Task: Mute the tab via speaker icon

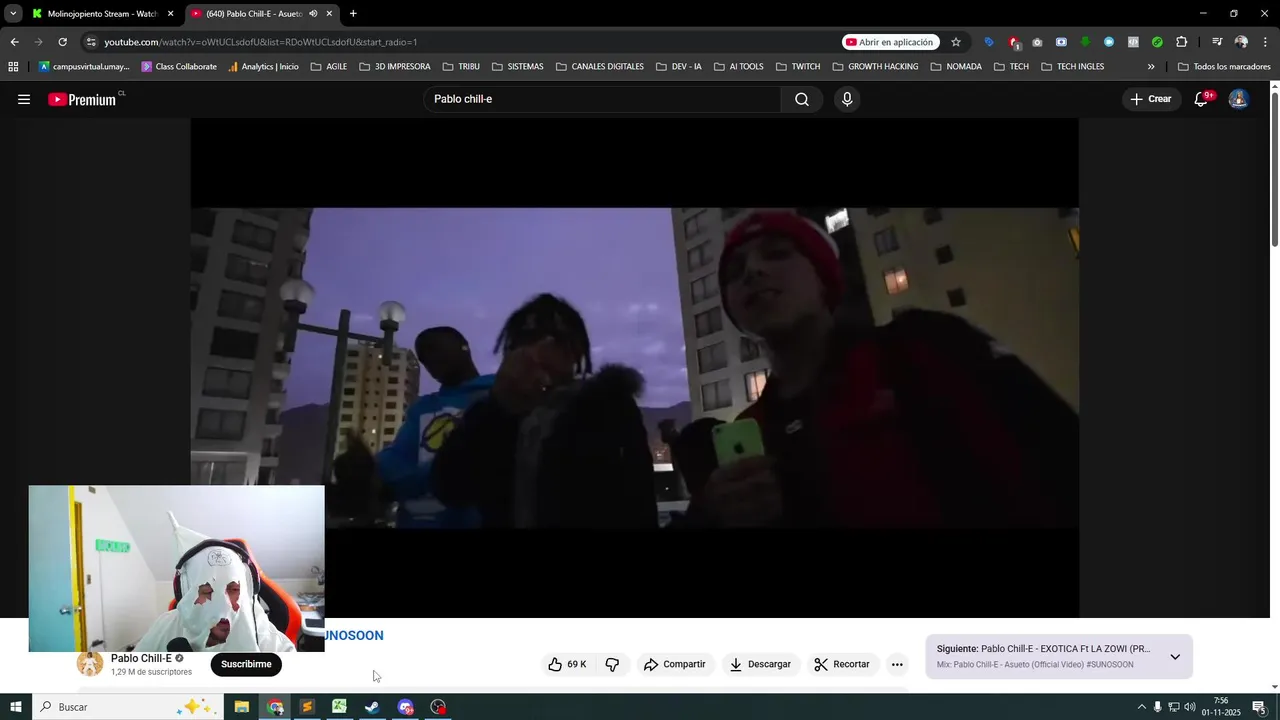Action: click(313, 14)
